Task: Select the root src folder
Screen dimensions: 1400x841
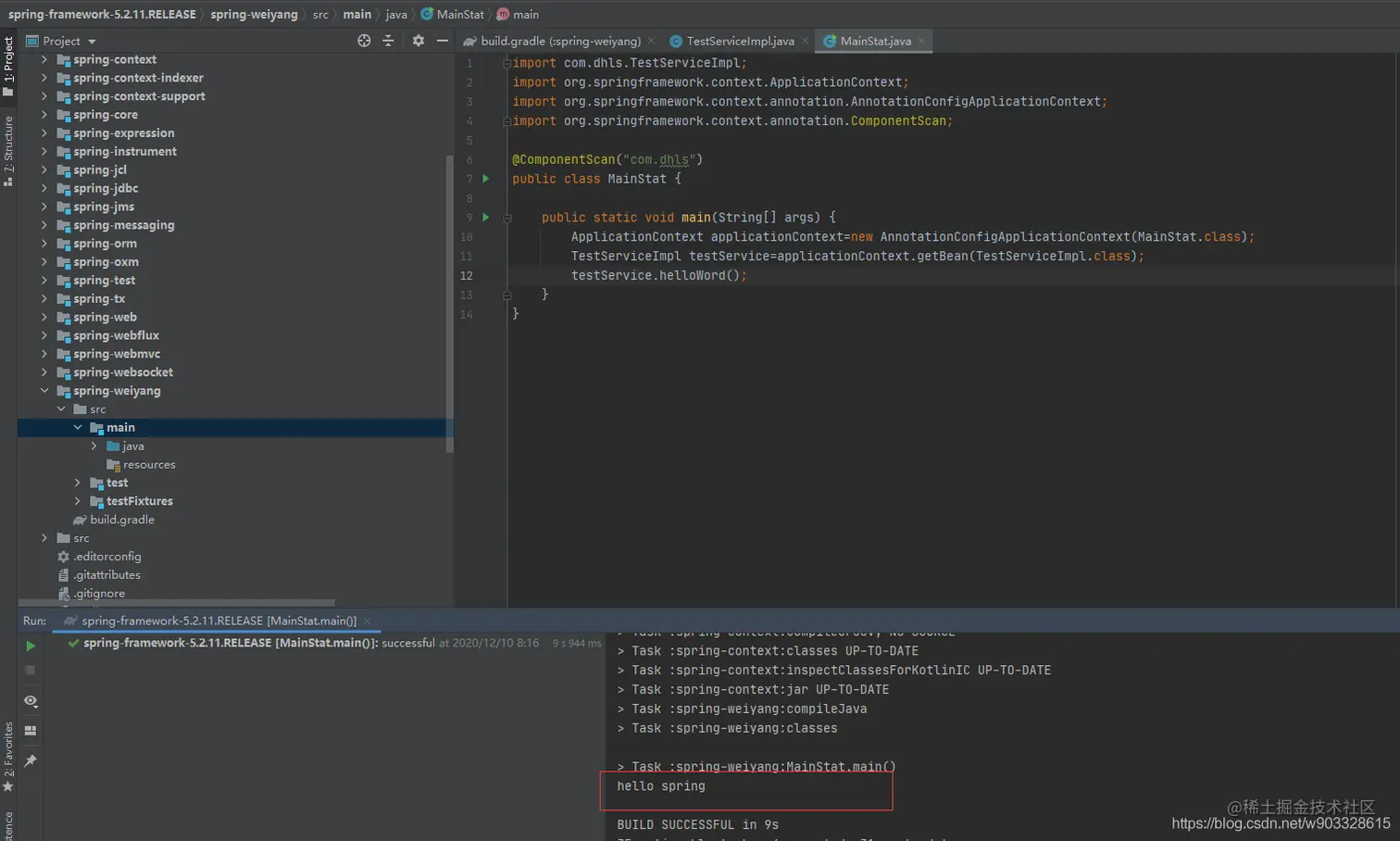Action: pos(73,538)
